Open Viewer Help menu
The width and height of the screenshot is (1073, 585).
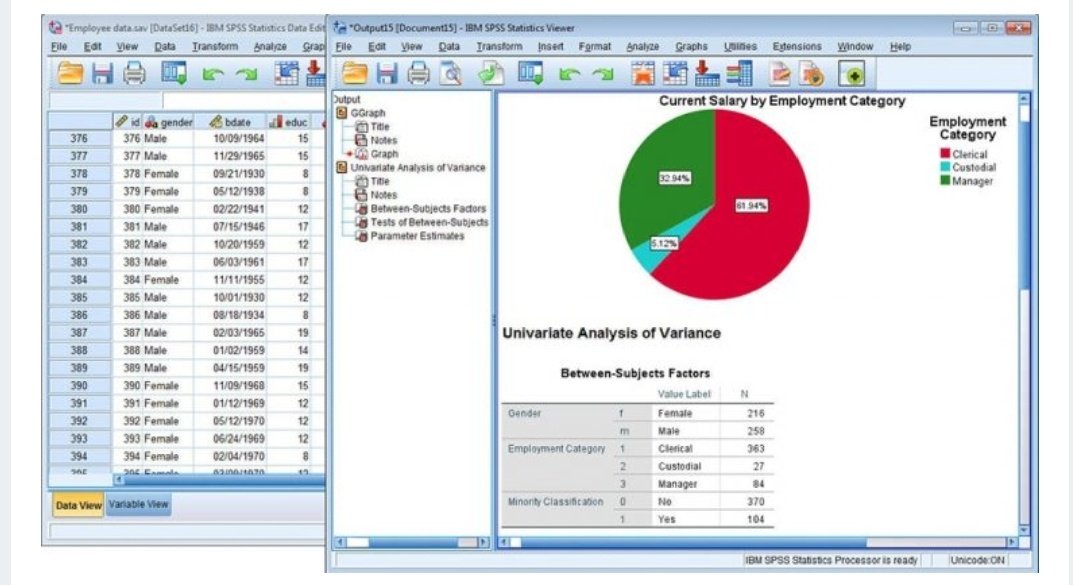(x=900, y=47)
